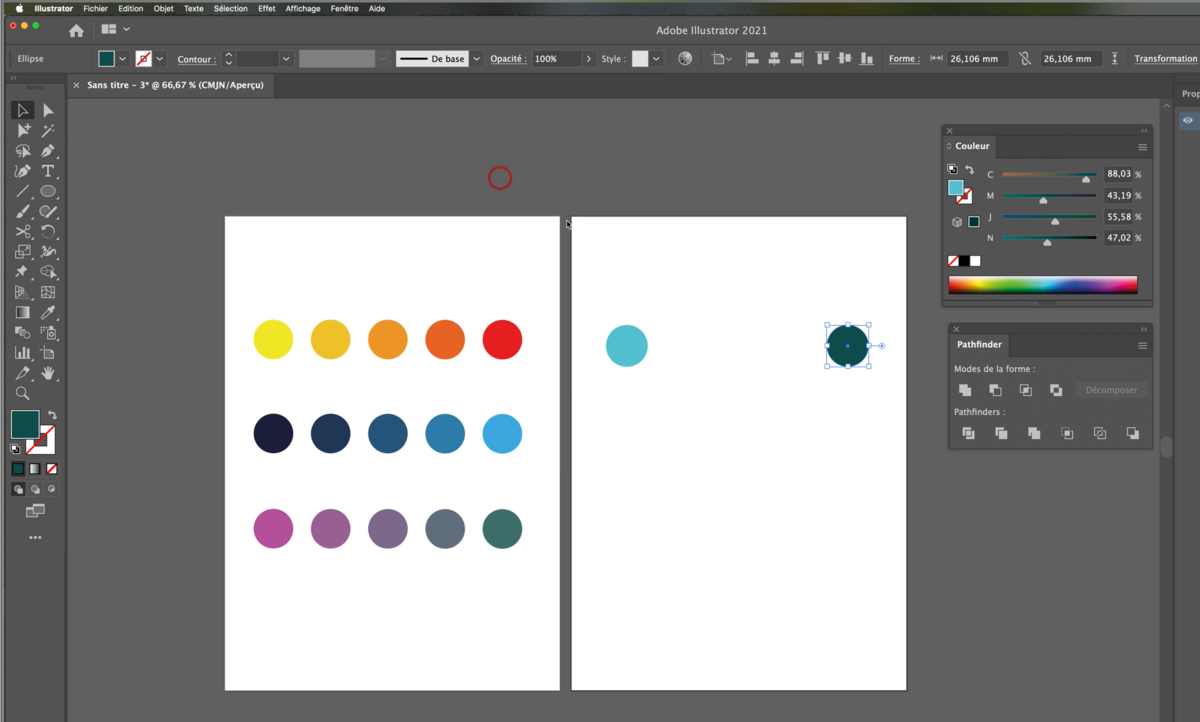Open the Objet menu
Viewport: 1200px width, 722px height.
point(163,8)
